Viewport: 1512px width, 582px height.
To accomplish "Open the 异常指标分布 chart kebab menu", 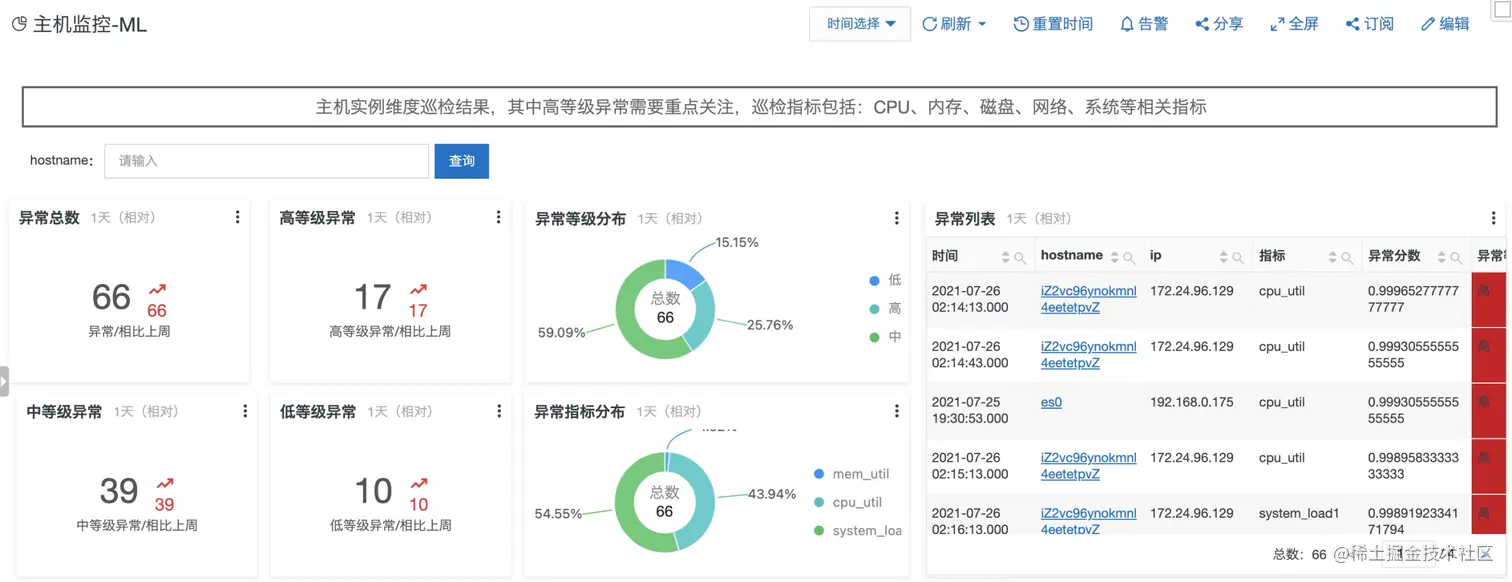I will [x=896, y=411].
